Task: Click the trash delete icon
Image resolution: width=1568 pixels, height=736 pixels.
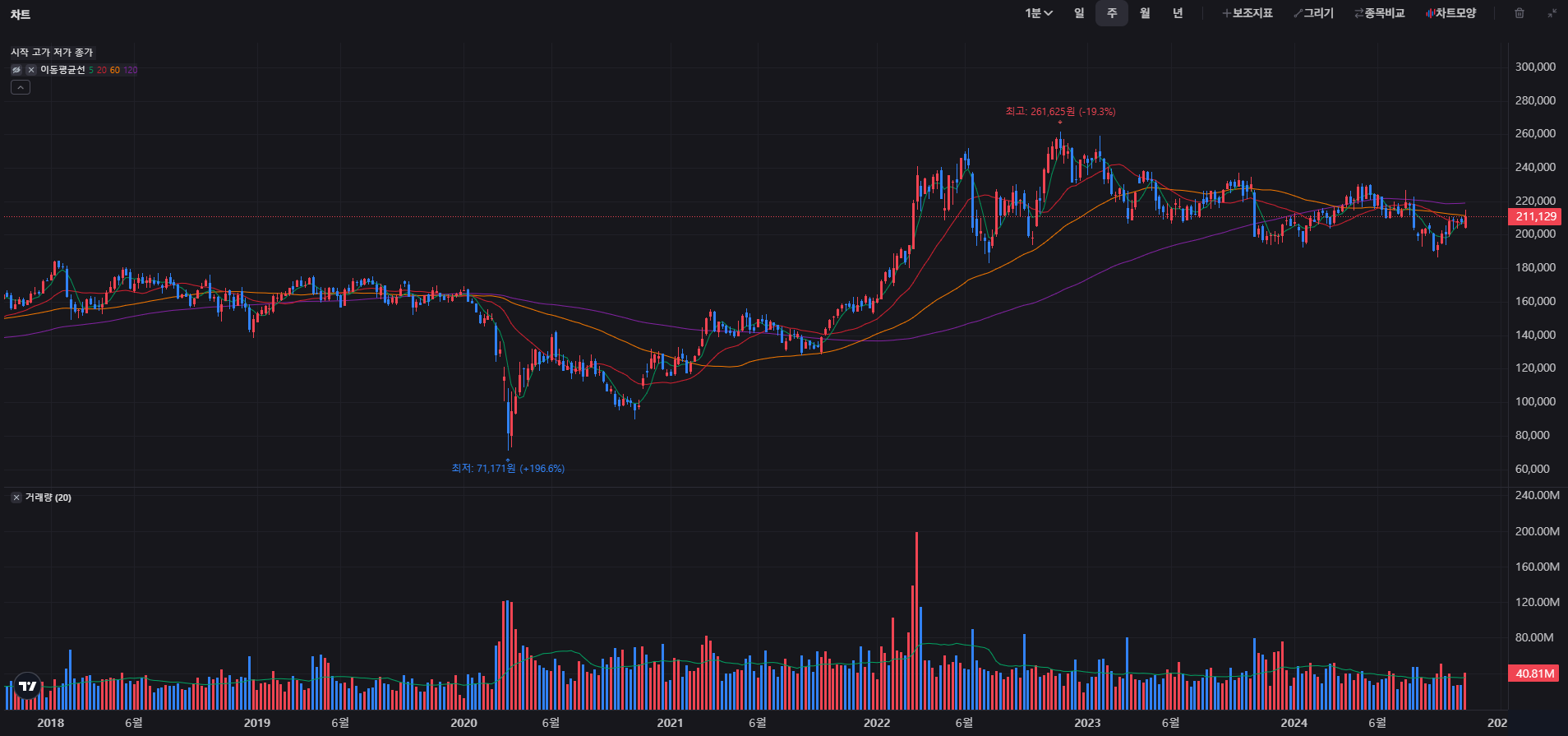Action: (1520, 13)
